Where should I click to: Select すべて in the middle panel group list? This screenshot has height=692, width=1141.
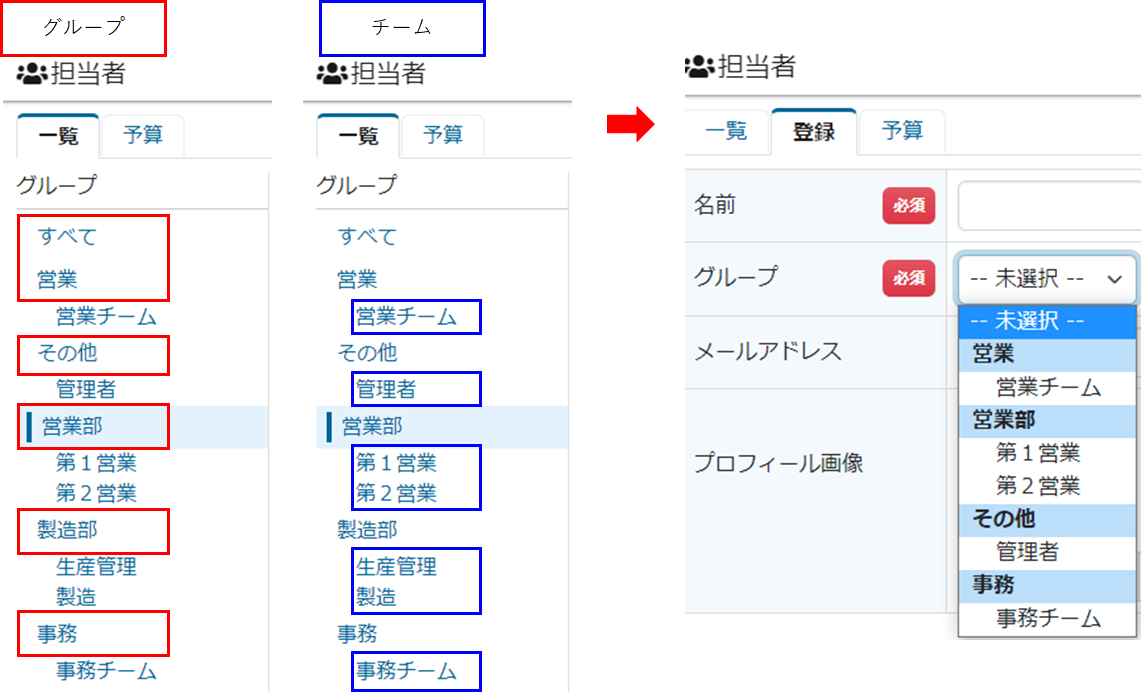[x=367, y=236]
